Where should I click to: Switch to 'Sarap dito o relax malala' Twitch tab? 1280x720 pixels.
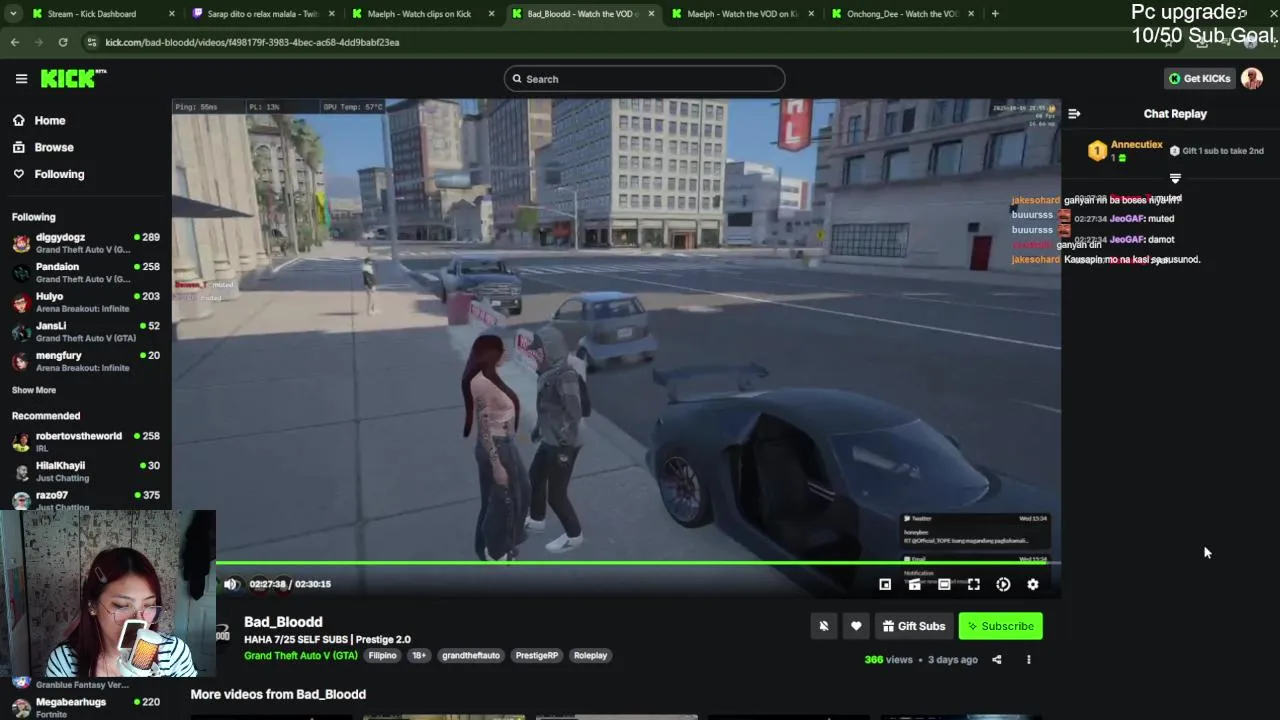(x=262, y=14)
